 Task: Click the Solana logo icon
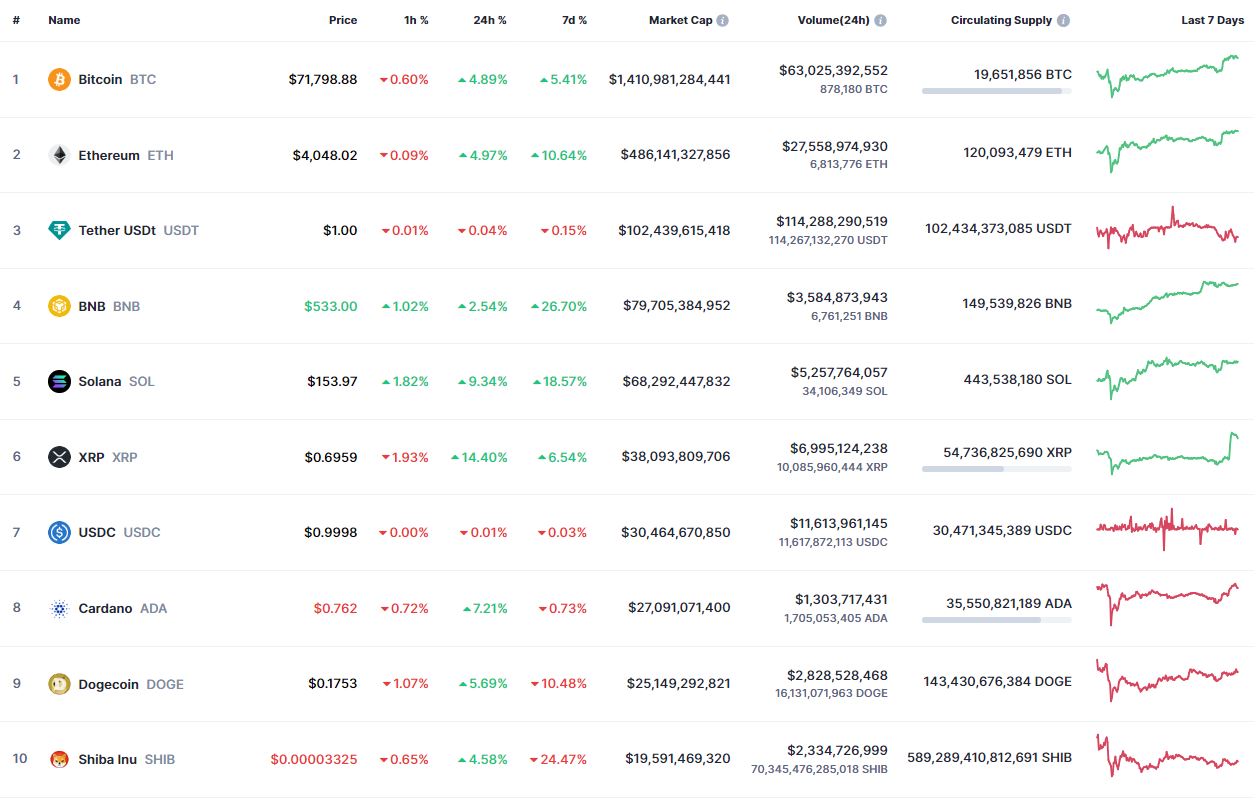pos(60,381)
